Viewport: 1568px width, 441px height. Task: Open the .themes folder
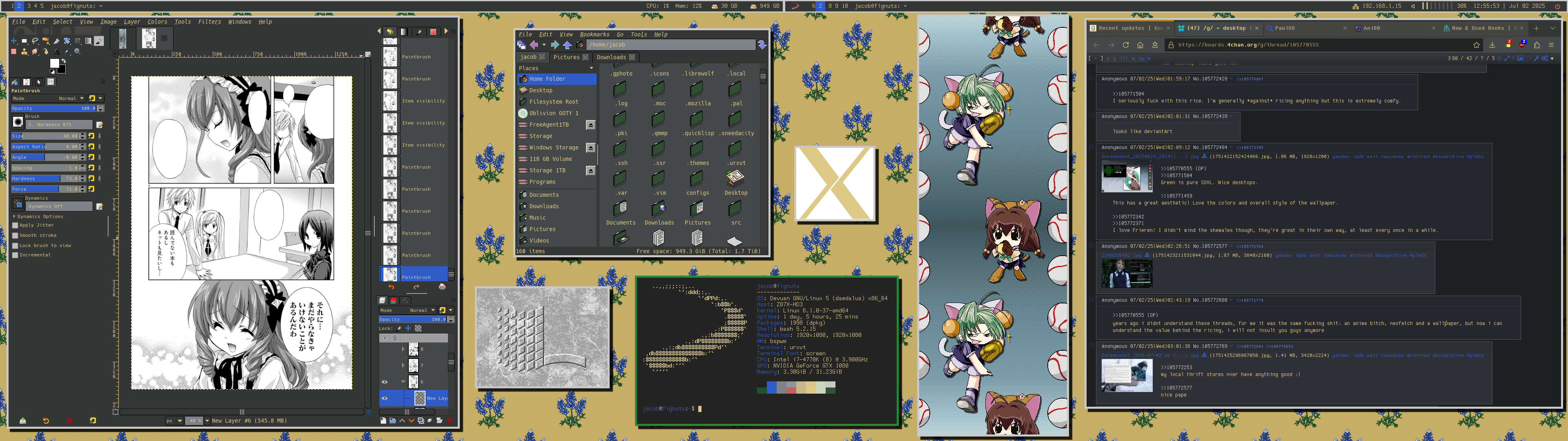click(697, 151)
